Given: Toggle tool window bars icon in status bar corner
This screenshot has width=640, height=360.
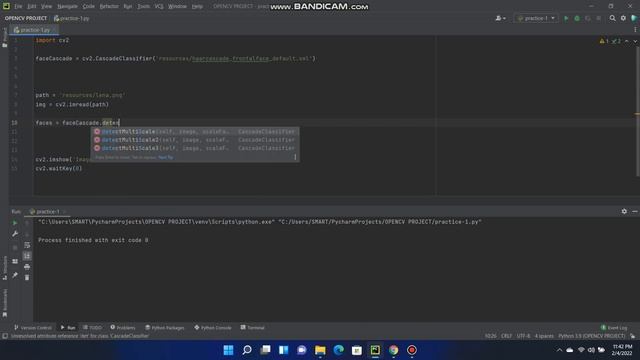Looking at the screenshot, I should [5, 336].
